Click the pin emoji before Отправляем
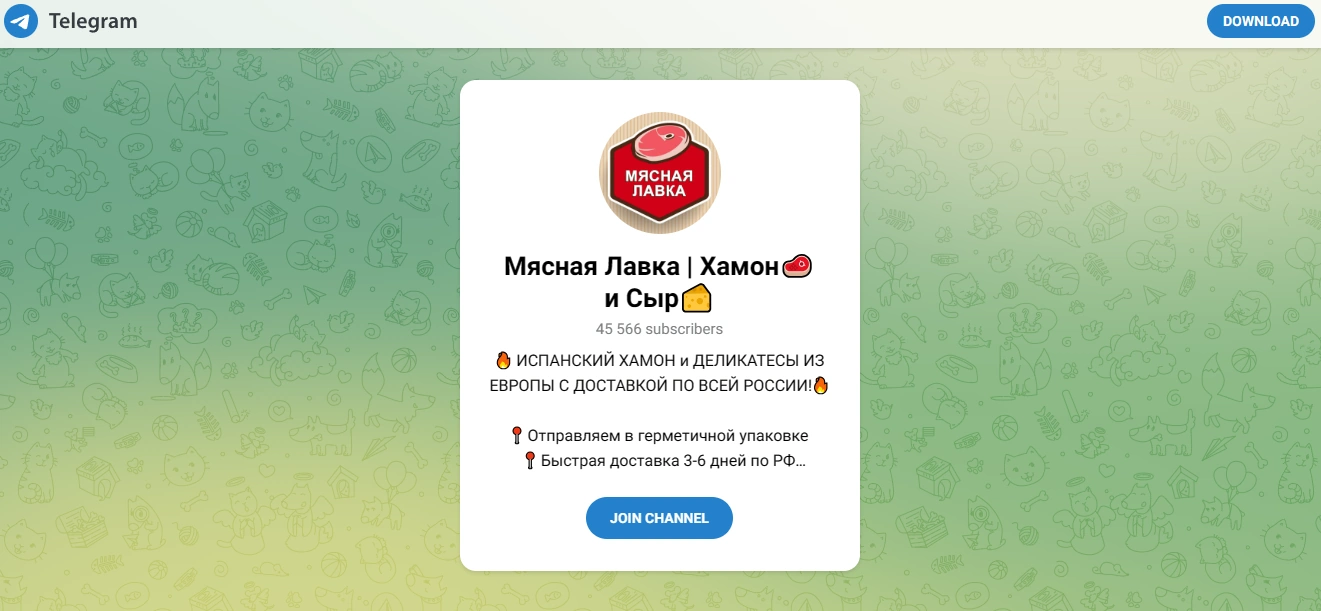Viewport: 1321px width, 611px height. click(517, 435)
